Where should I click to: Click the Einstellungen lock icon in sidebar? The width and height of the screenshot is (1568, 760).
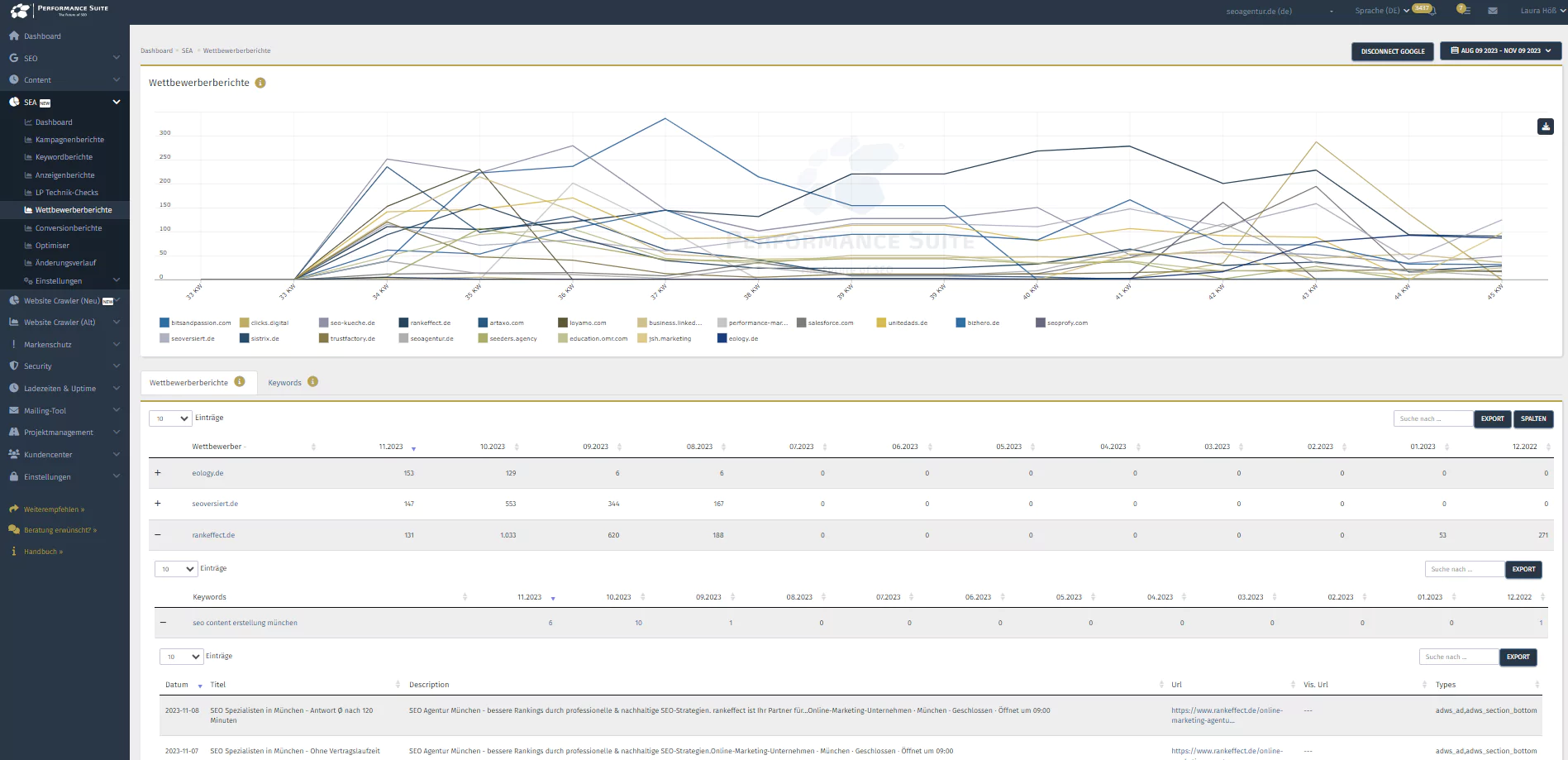coord(14,476)
